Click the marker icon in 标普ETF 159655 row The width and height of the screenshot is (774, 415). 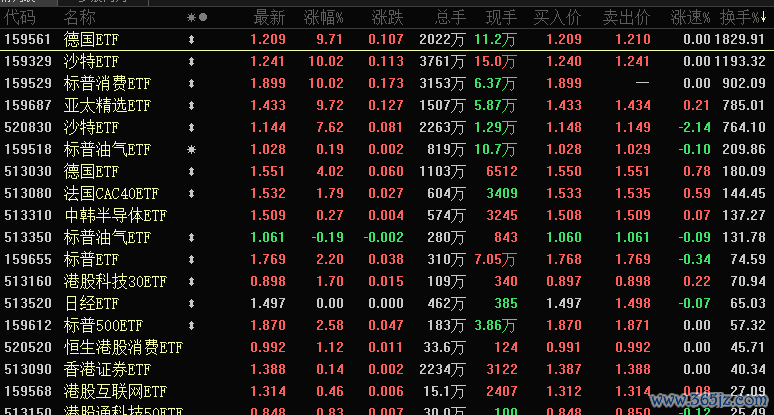(192, 259)
